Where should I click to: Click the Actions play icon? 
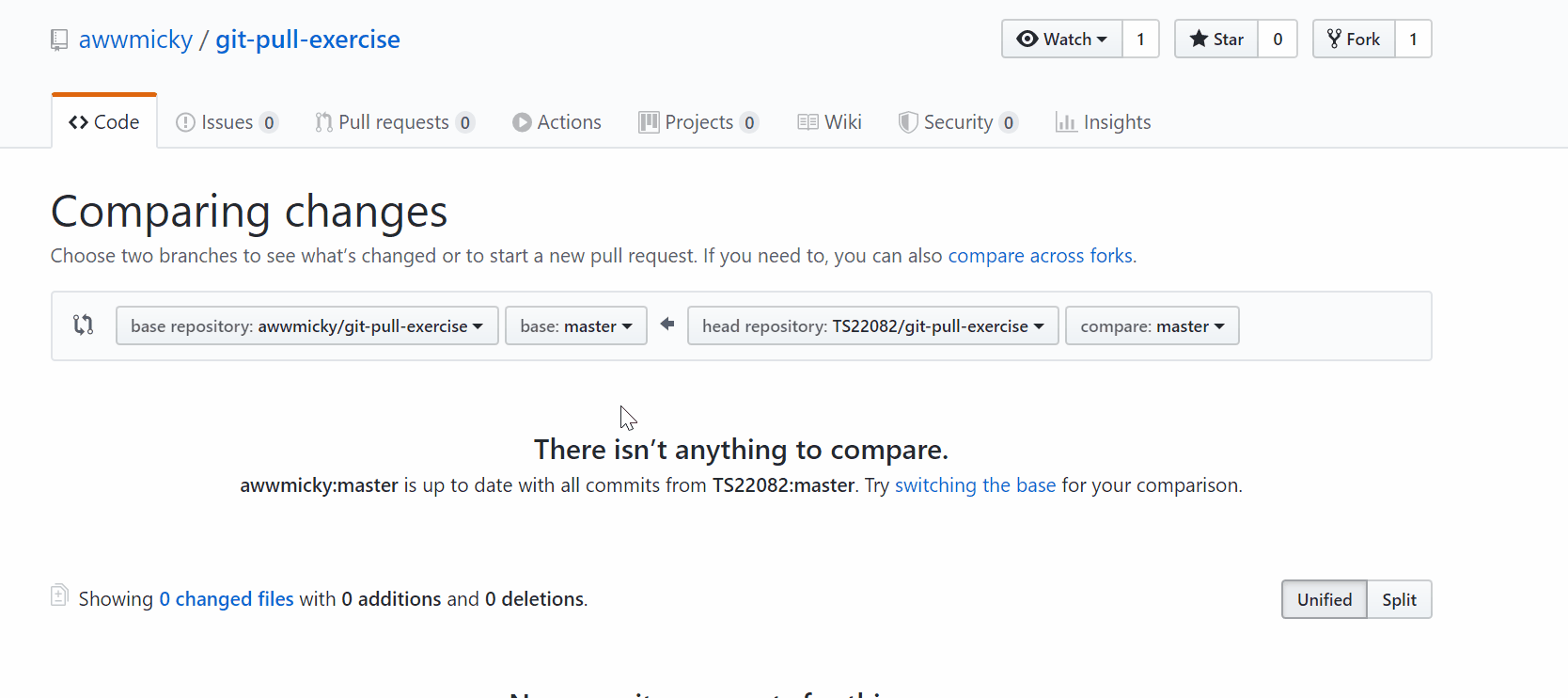pos(522,122)
